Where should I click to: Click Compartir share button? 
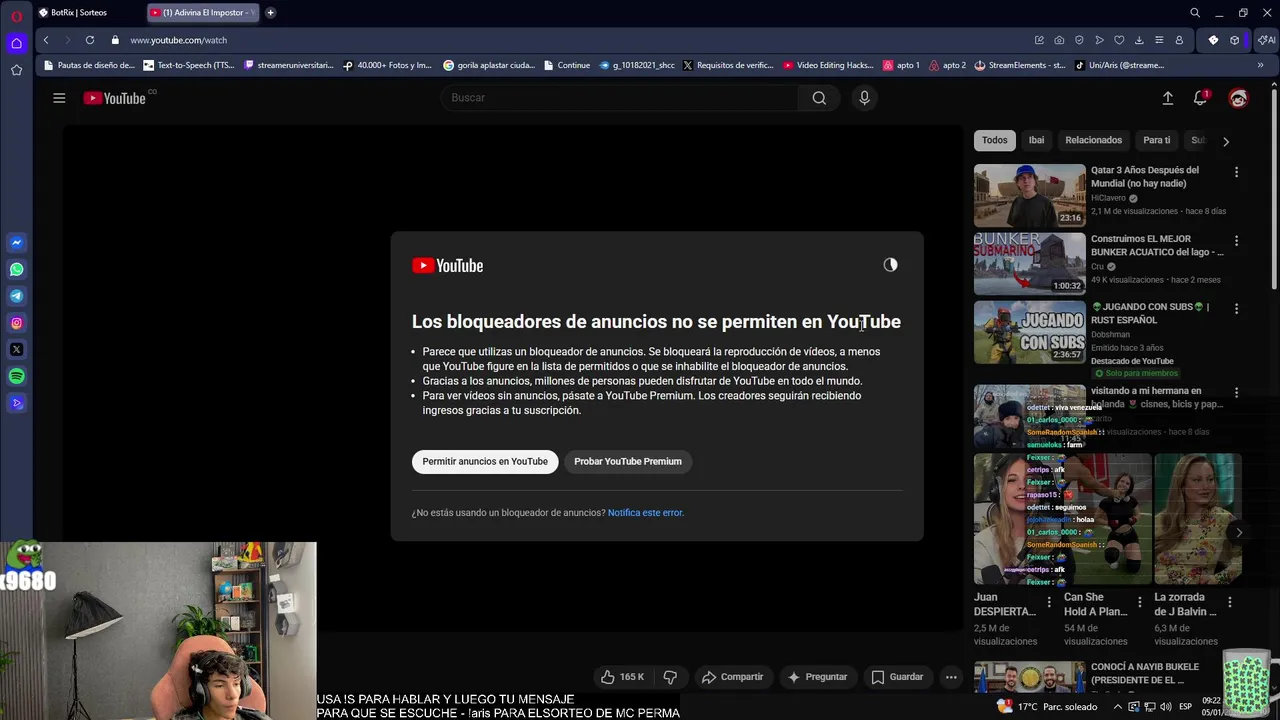732,677
